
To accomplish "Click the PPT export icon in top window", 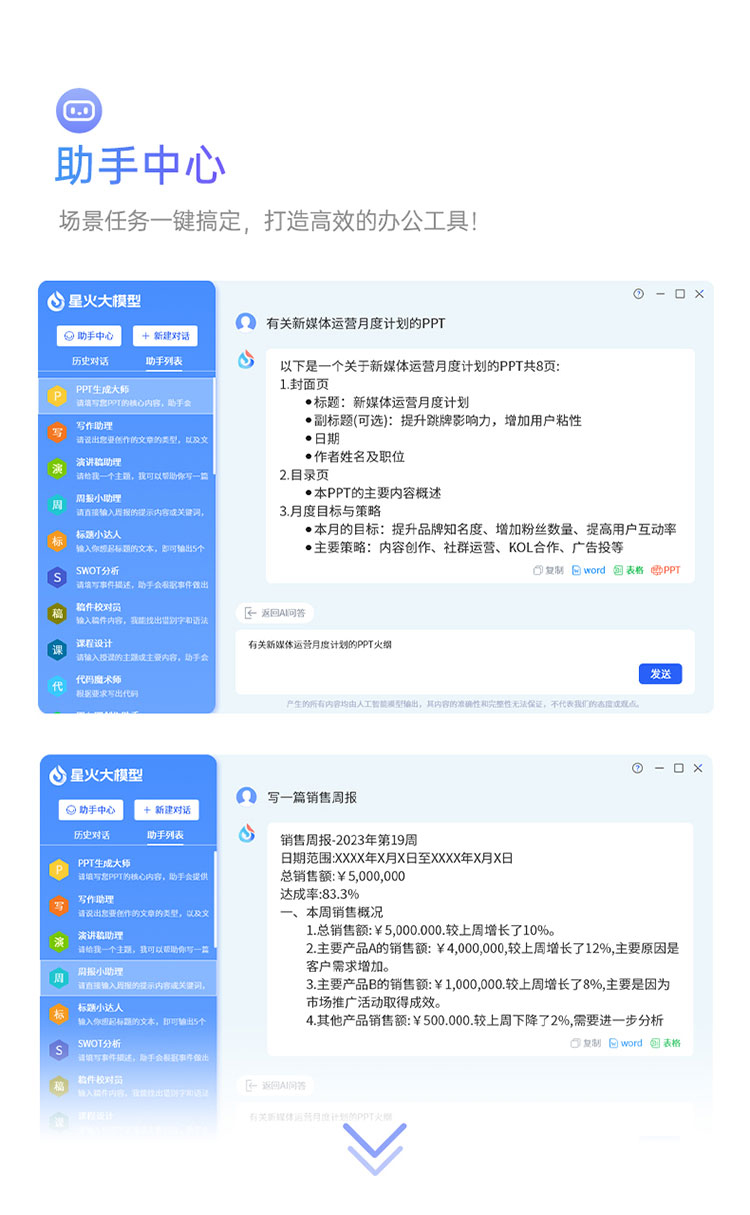I will 665,570.
